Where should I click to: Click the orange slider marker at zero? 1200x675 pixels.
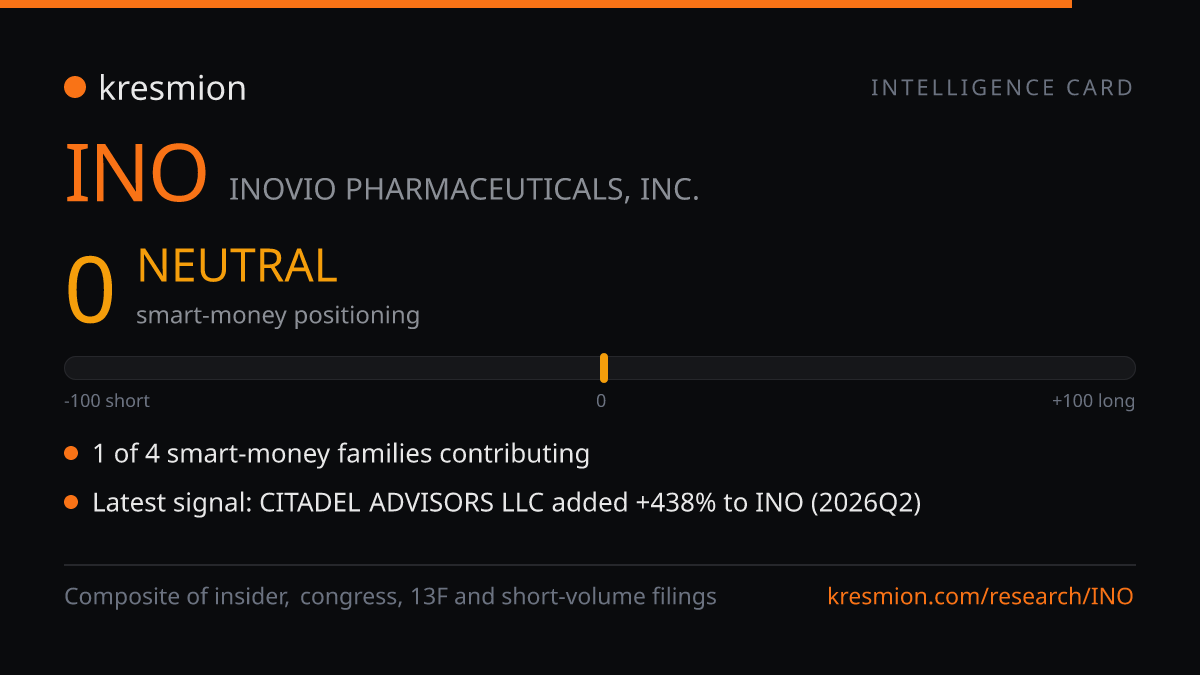604,367
